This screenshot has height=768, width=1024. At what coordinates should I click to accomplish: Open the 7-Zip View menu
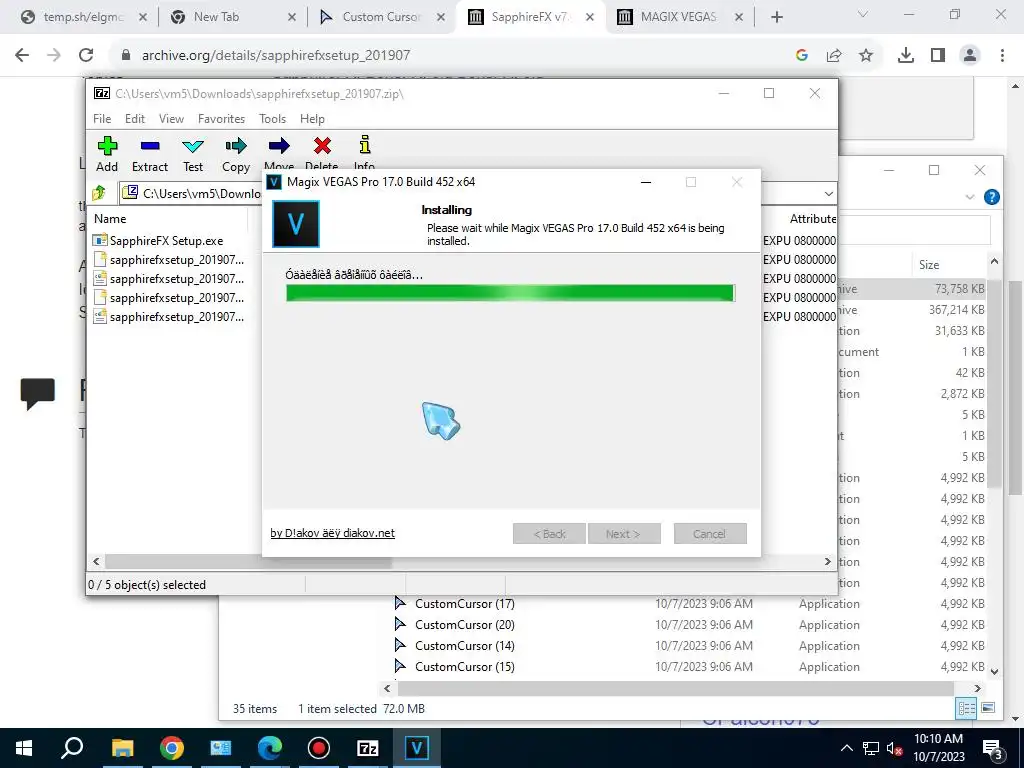[x=171, y=119]
